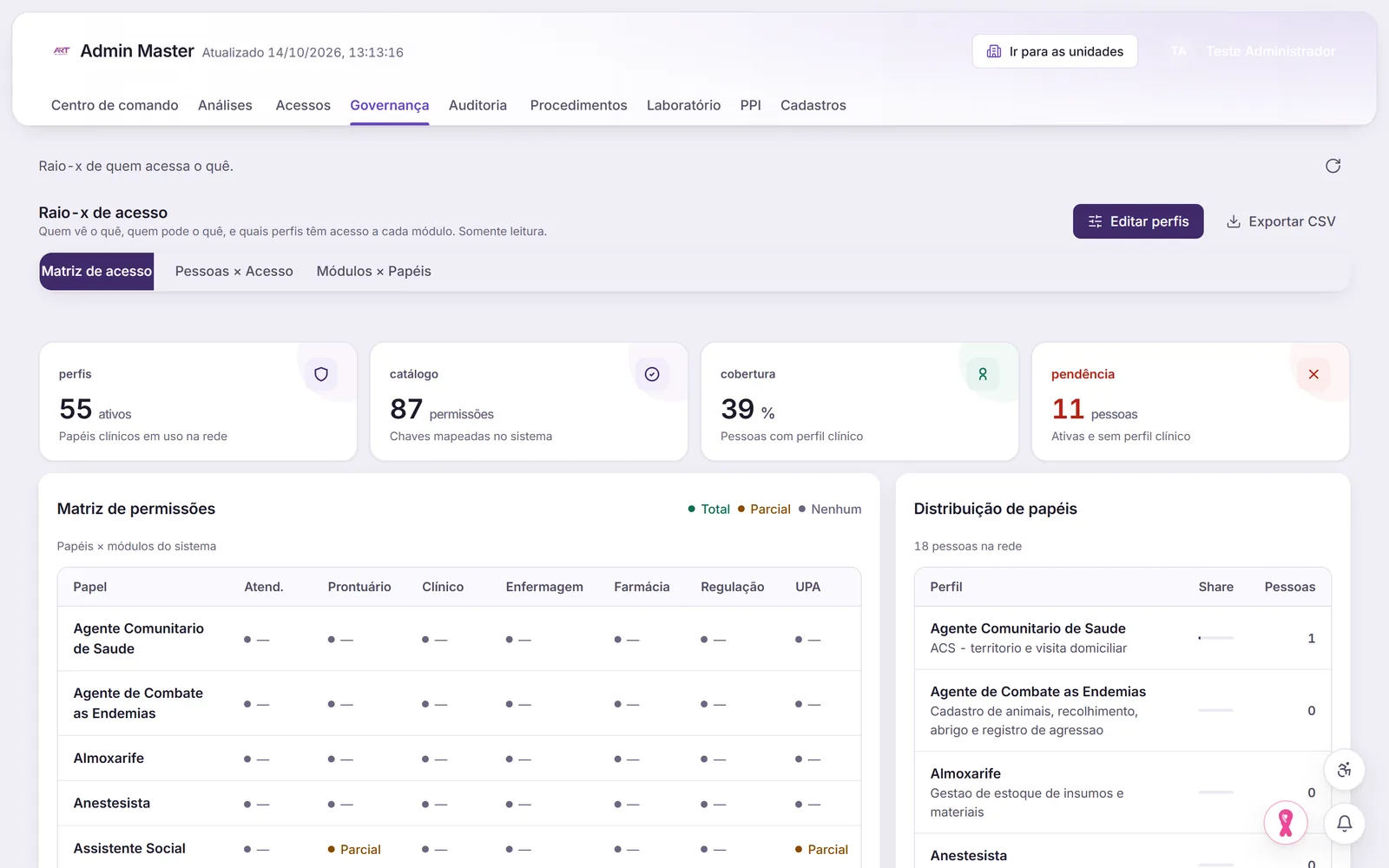Click Parcial cell under Prontuário for Assistente Social
This screenshot has height=868, width=1389.
coord(354,849)
